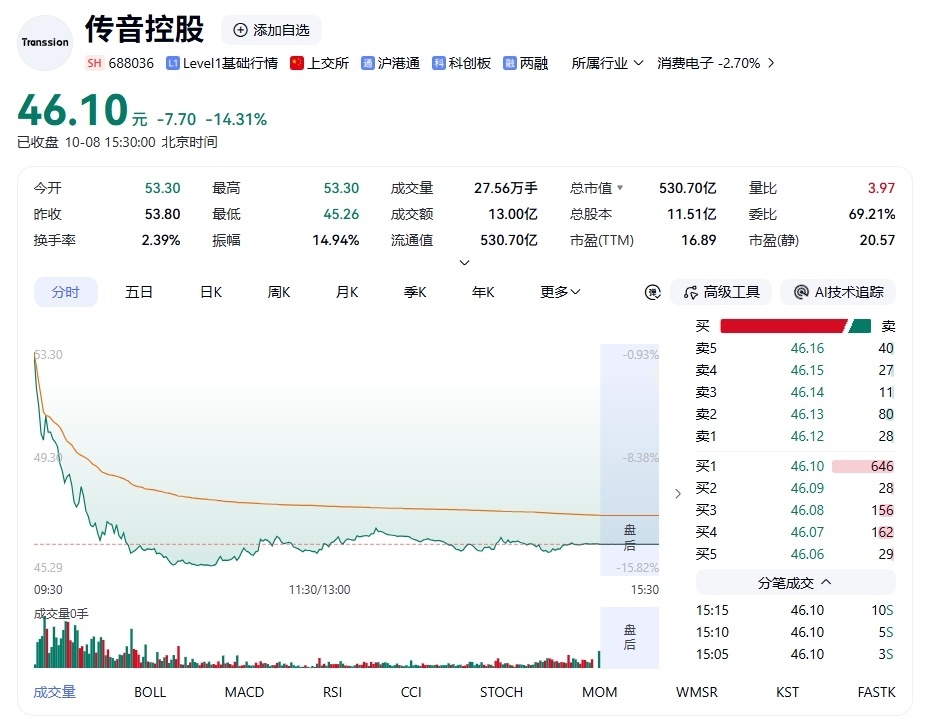Viewport: 926px width, 724px height.
Task: Select KST indicator tab
Action: [787, 692]
